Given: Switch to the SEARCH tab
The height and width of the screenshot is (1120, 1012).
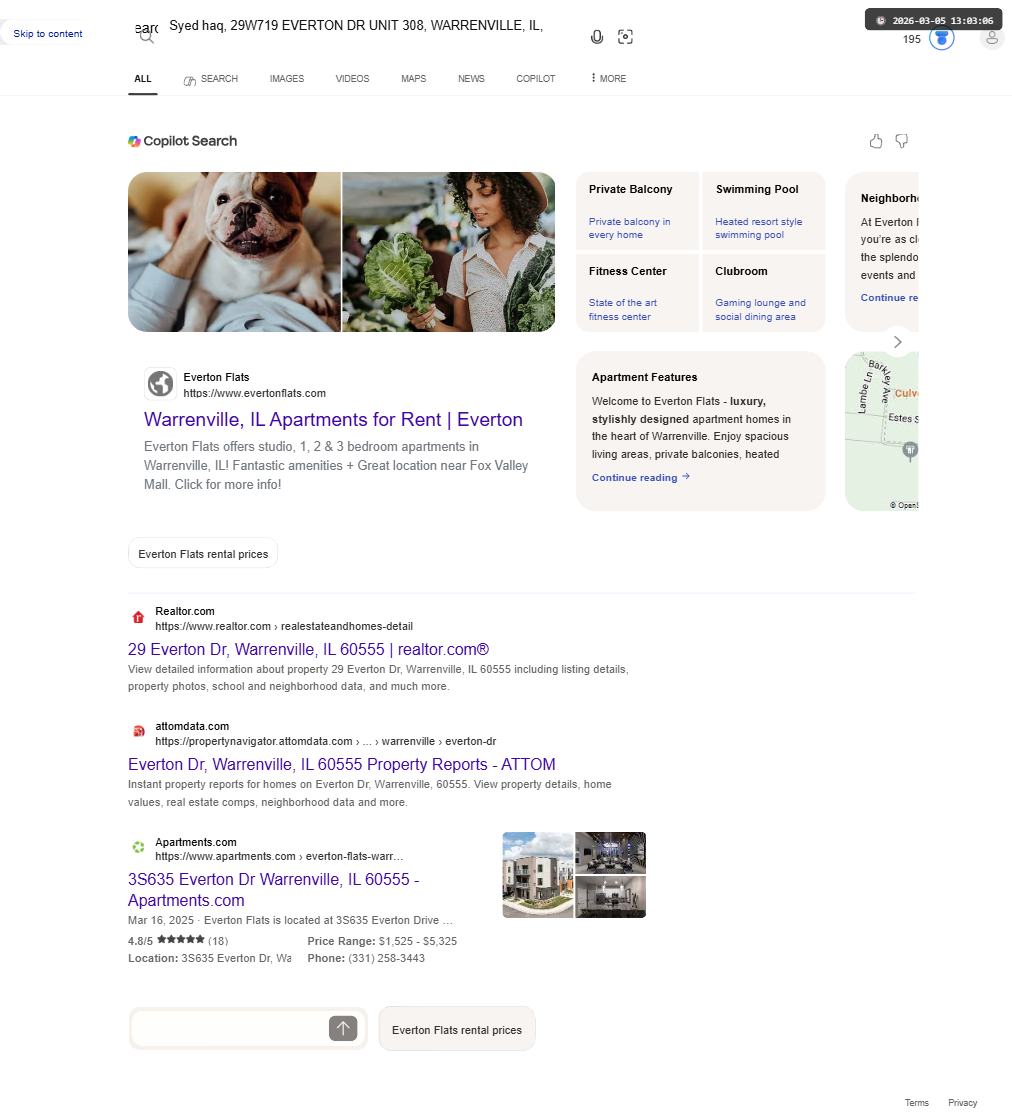Looking at the screenshot, I should tap(211, 79).
